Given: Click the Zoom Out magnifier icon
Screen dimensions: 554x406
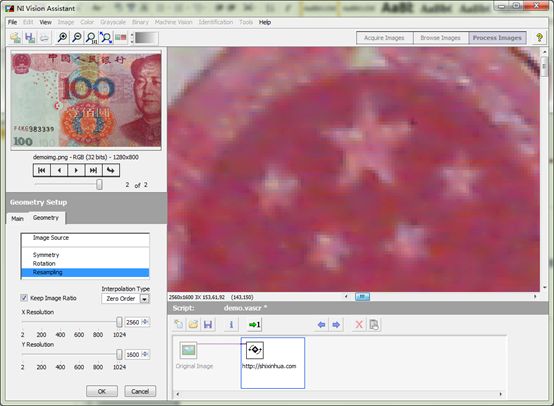Looking at the screenshot, I should pos(77,37).
